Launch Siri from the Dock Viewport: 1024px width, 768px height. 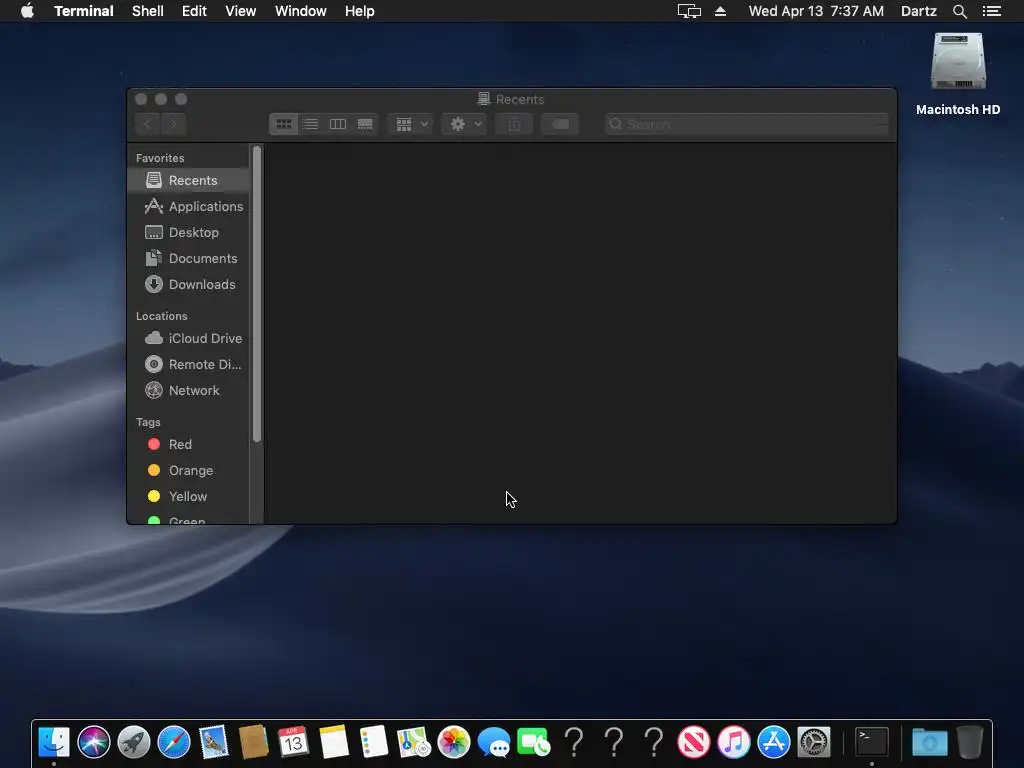point(94,742)
